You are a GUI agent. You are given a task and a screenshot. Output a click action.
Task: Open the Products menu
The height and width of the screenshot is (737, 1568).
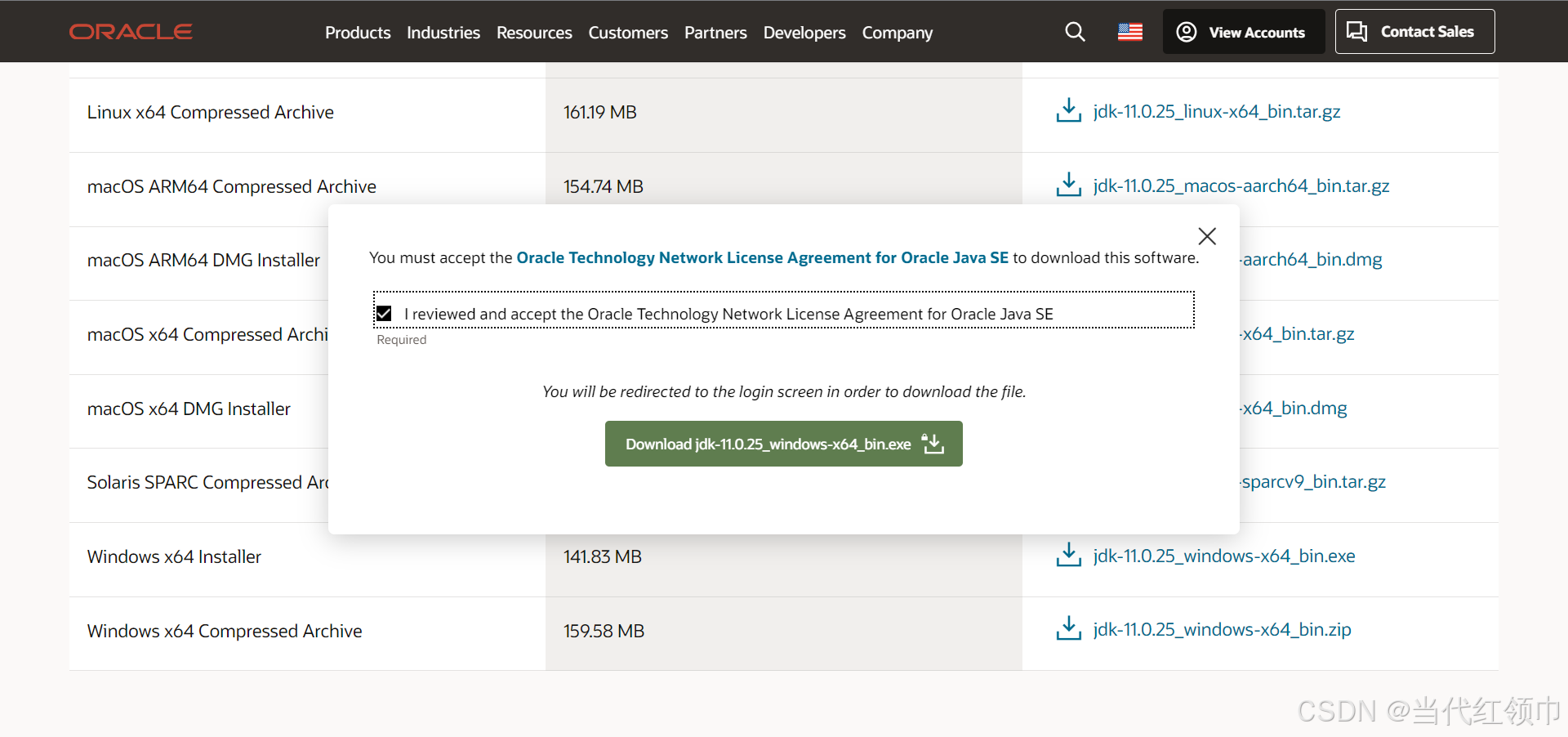pyautogui.click(x=358, y=33)
